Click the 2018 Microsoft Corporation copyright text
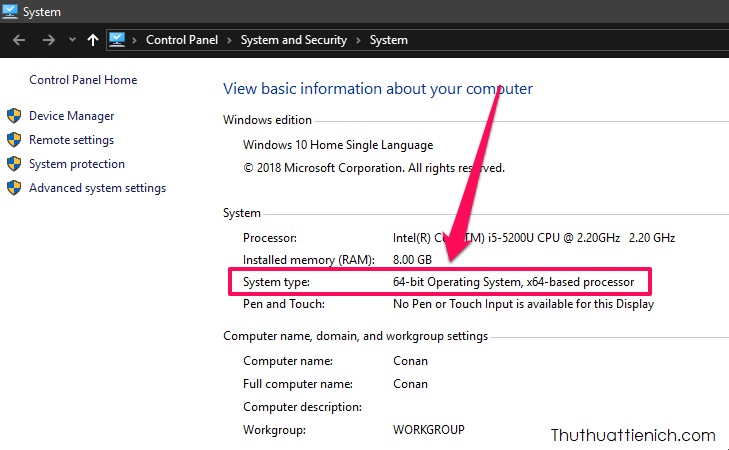The height and width of the screenshot is (450, 729). 374,168
